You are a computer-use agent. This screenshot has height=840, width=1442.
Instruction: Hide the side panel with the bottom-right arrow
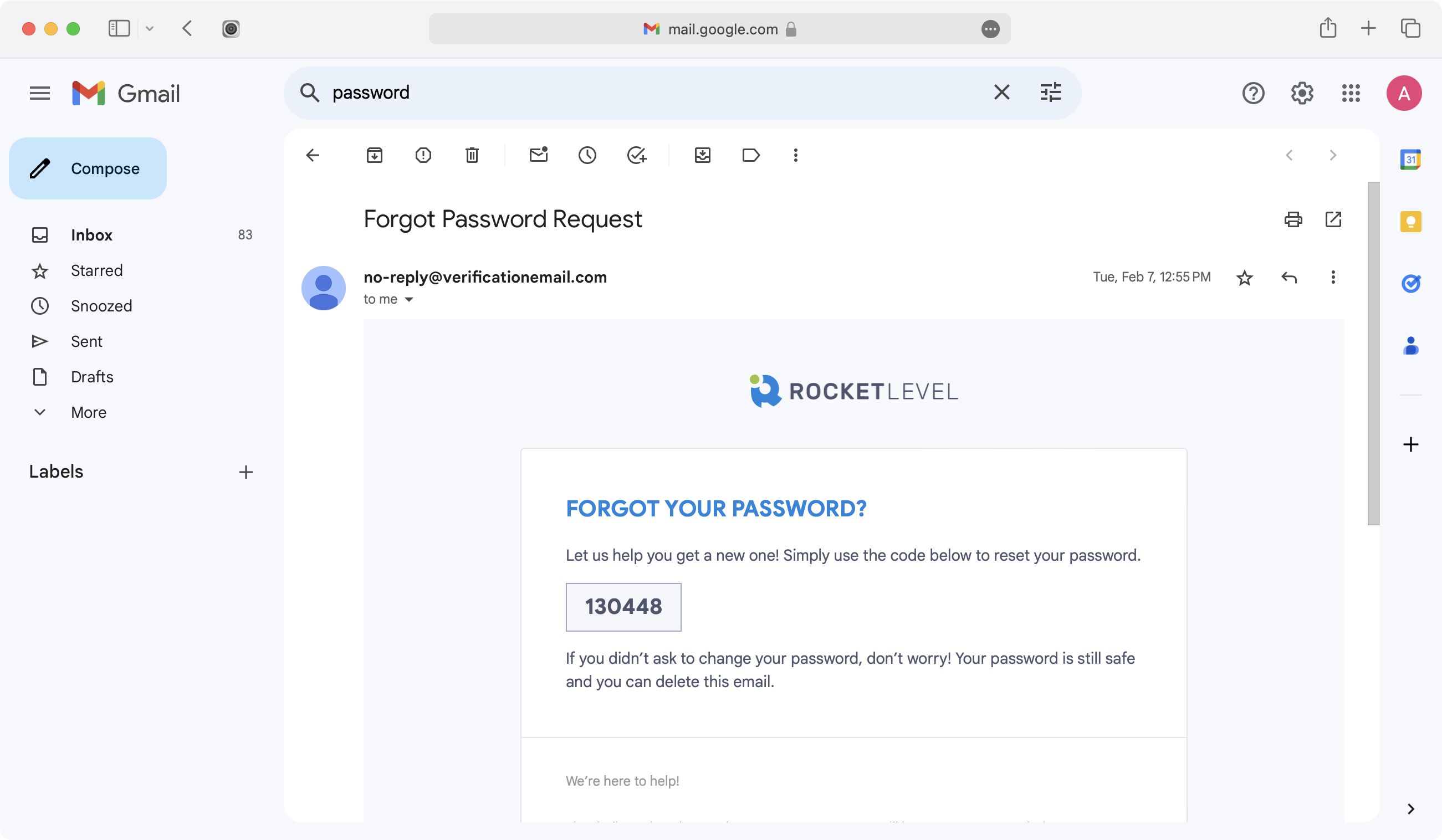[x=1410, y=808]
